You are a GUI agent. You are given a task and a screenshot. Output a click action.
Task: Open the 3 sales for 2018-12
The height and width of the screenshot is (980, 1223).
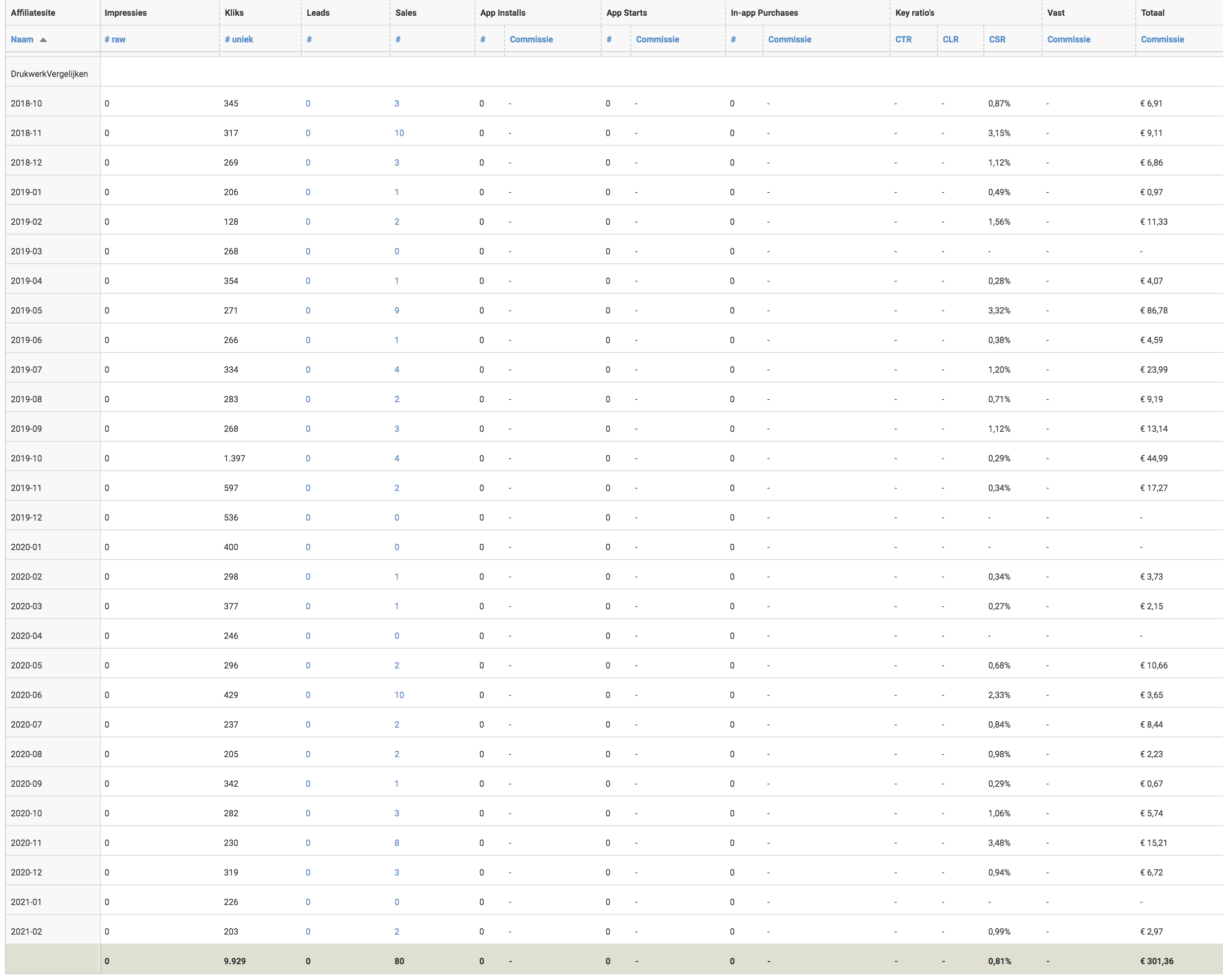point(397,162)
